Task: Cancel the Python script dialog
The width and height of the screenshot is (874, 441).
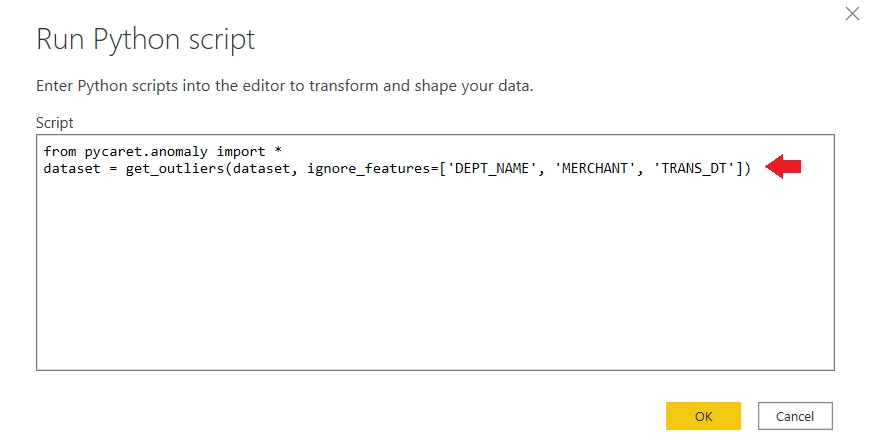Action: [x=795, y=416]
